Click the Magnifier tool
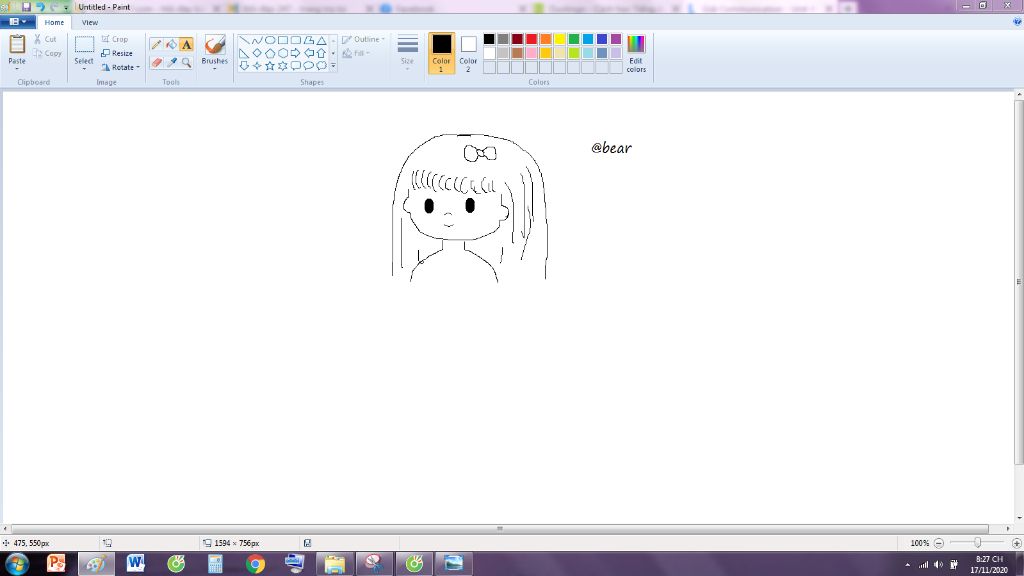 [x=186, y=62]
